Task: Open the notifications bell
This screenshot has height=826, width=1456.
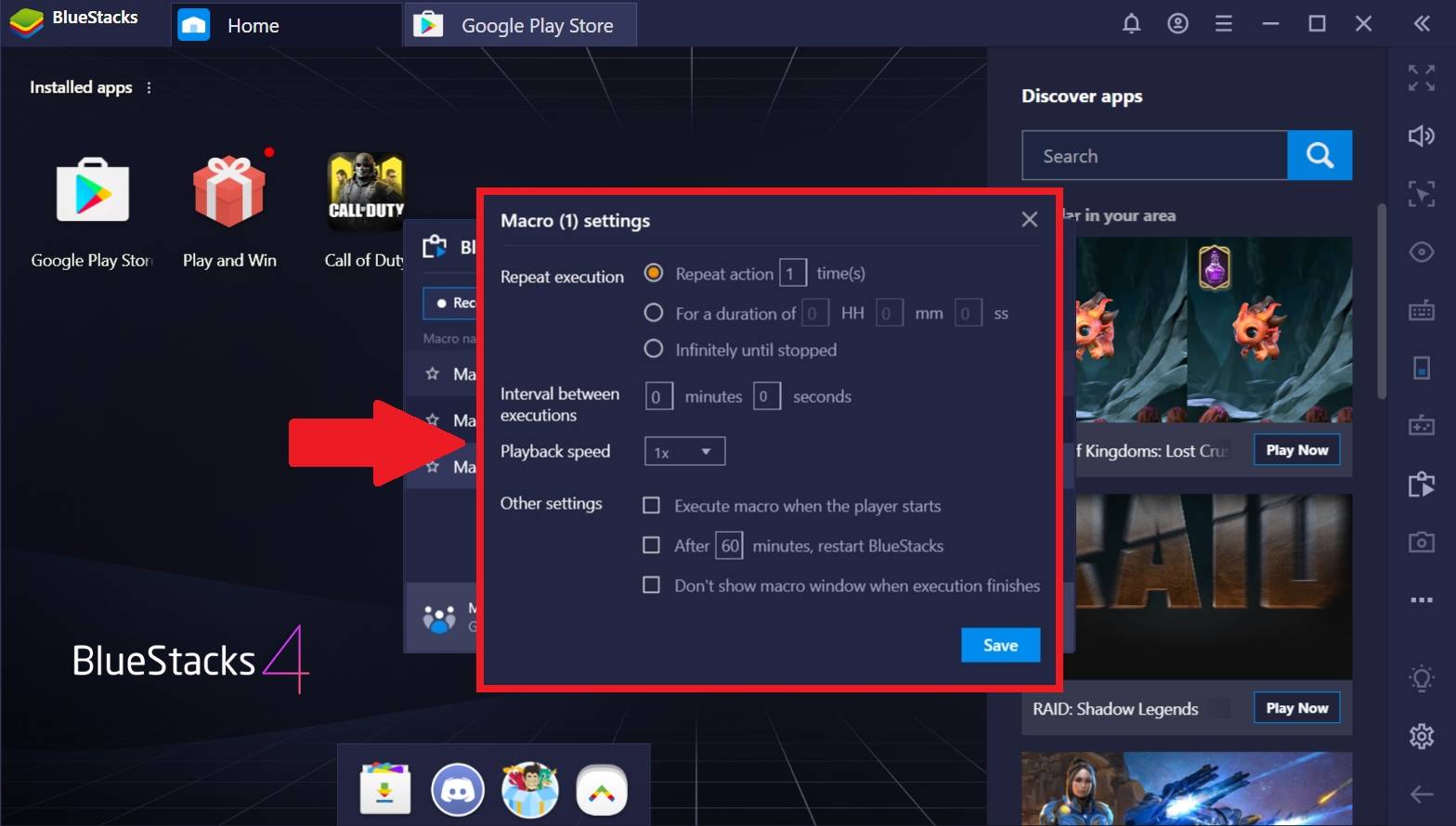Action: (1131, 24)
